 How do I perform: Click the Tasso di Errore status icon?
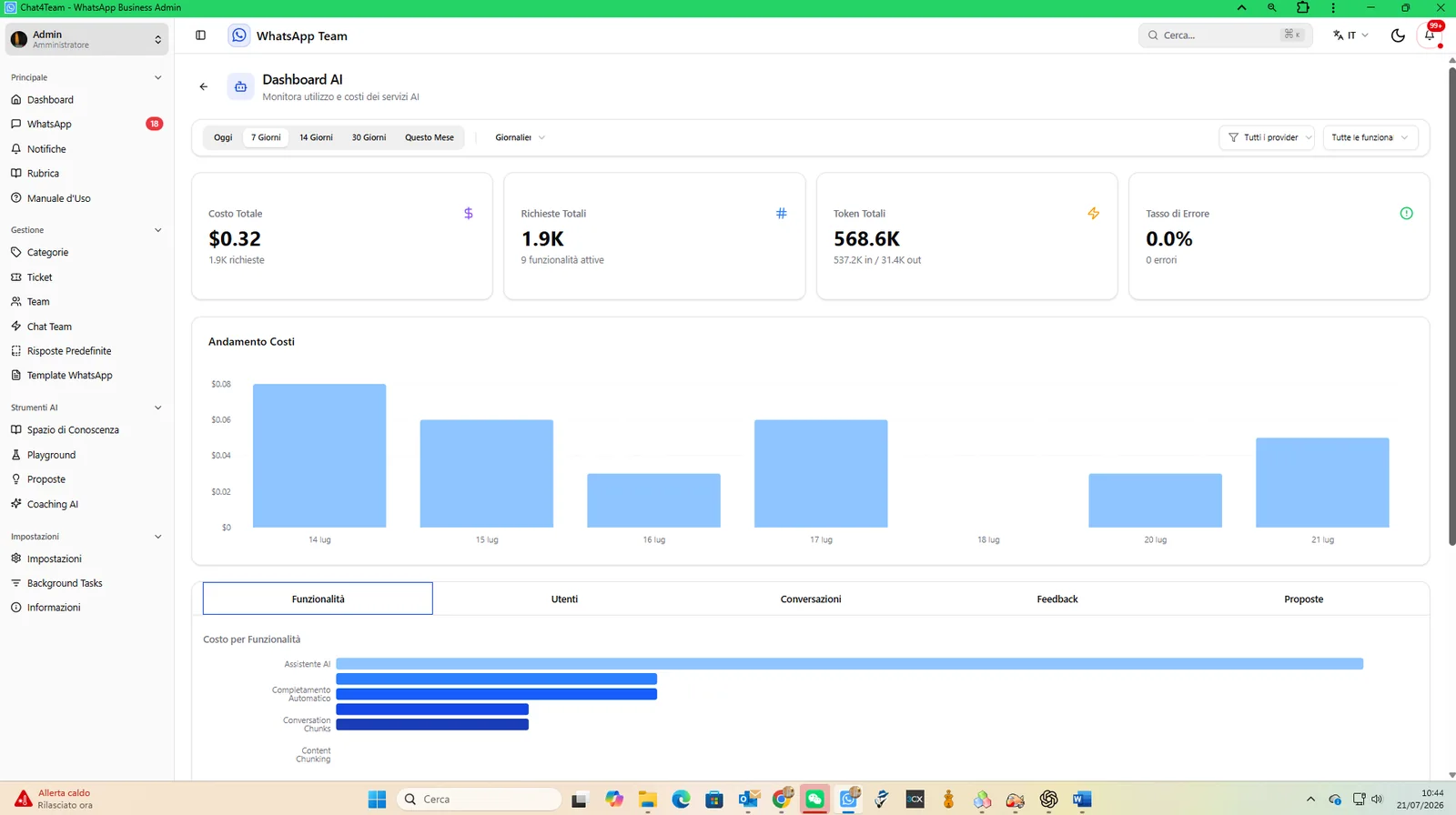(x=1406, y=213)
